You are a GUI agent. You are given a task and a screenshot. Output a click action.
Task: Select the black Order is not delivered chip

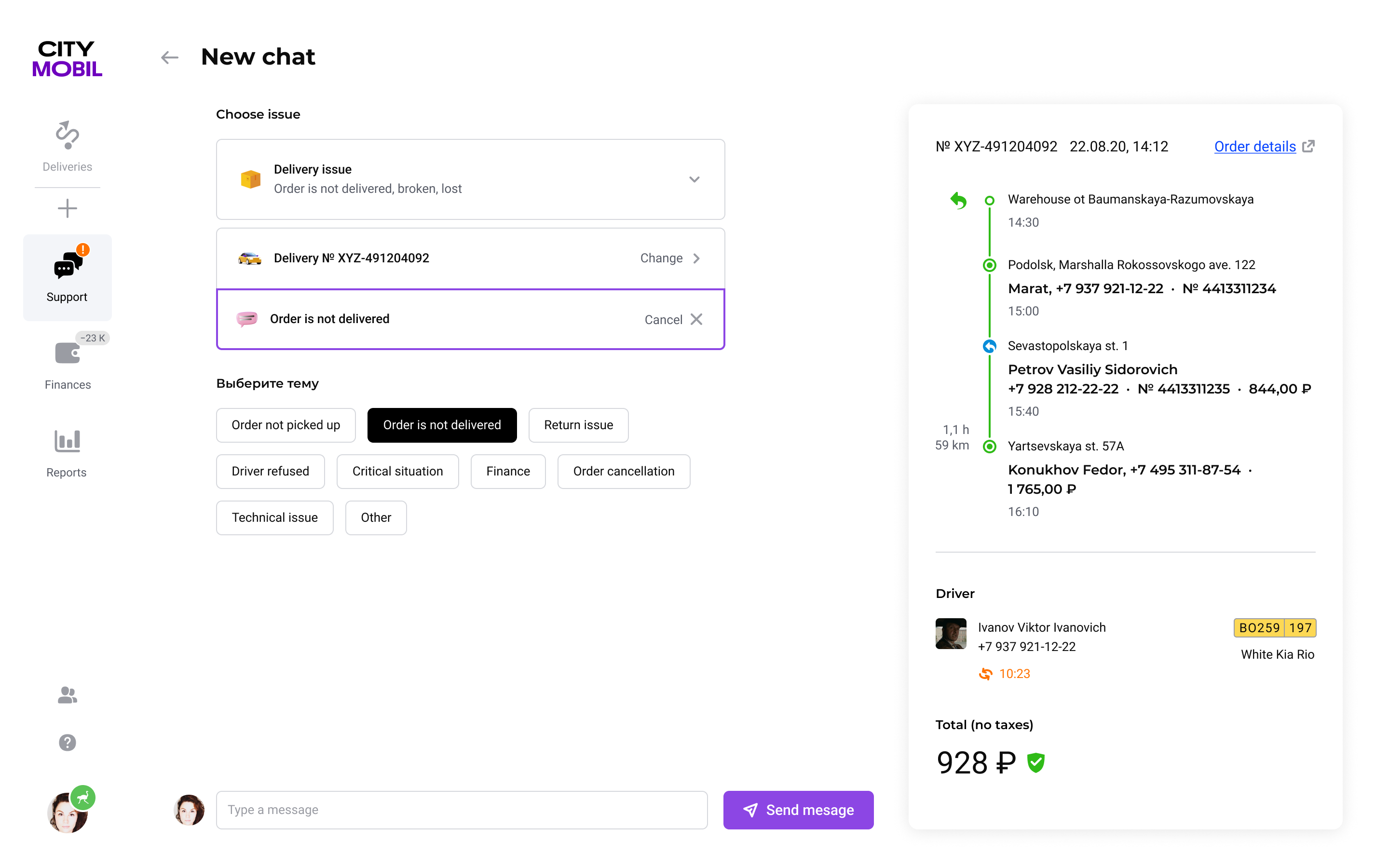tap(442, 425)
